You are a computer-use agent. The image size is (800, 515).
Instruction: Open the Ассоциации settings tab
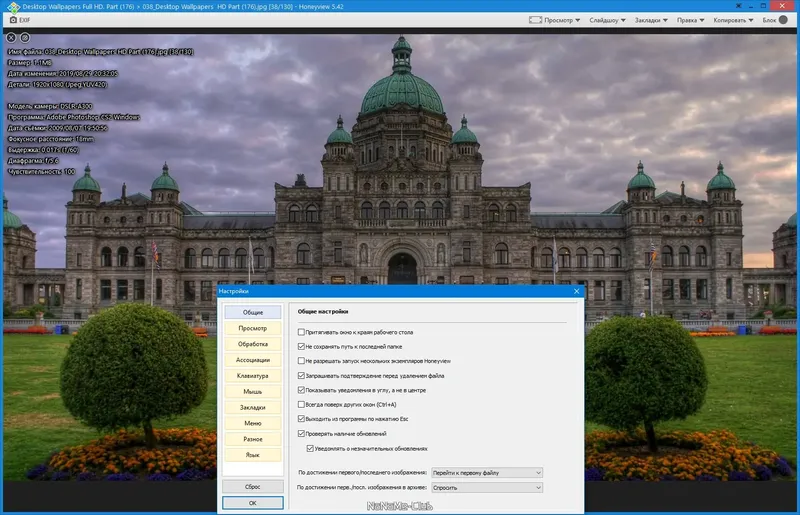pyautogui.click(x=253, y=360)
